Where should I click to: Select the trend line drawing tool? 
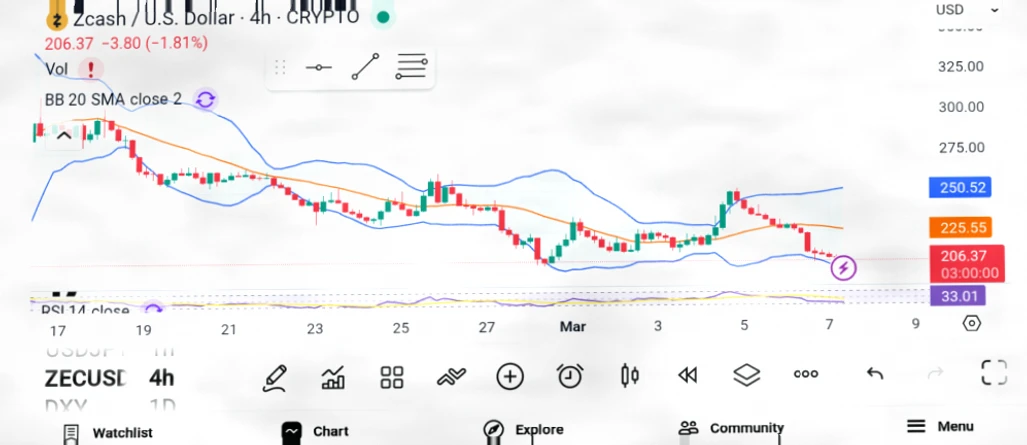coord(365,67)
